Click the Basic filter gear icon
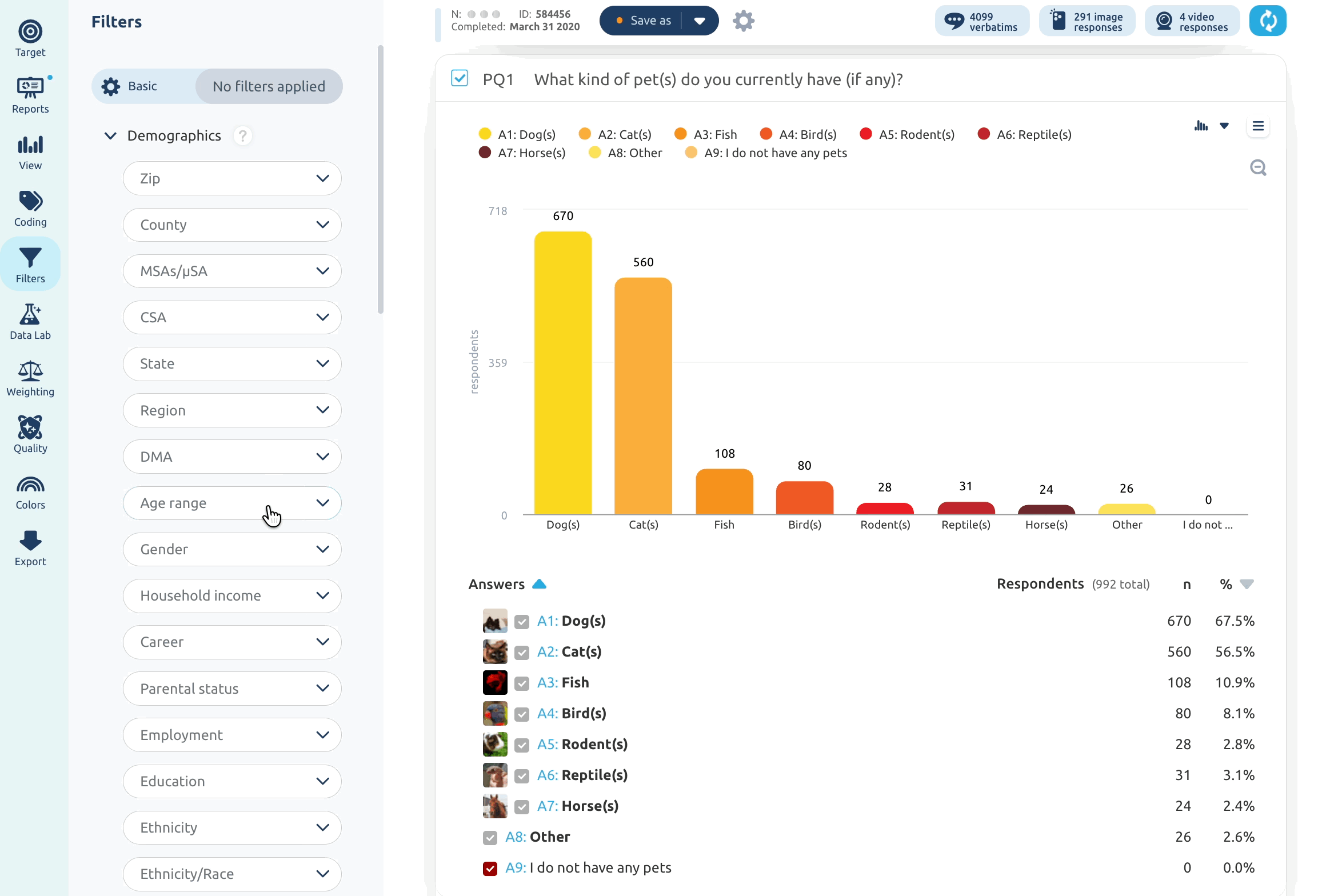This screenshot has height=896, width=1326. tap(110, 86)
